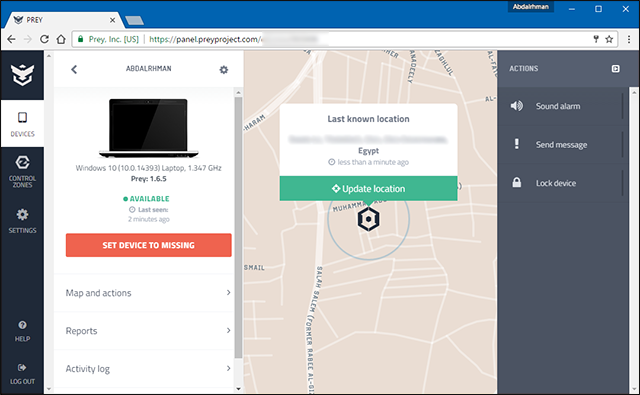The height and width of the screenshot is (395, 640).
Task: Minimize the browser window
Action: coord(572,9)
